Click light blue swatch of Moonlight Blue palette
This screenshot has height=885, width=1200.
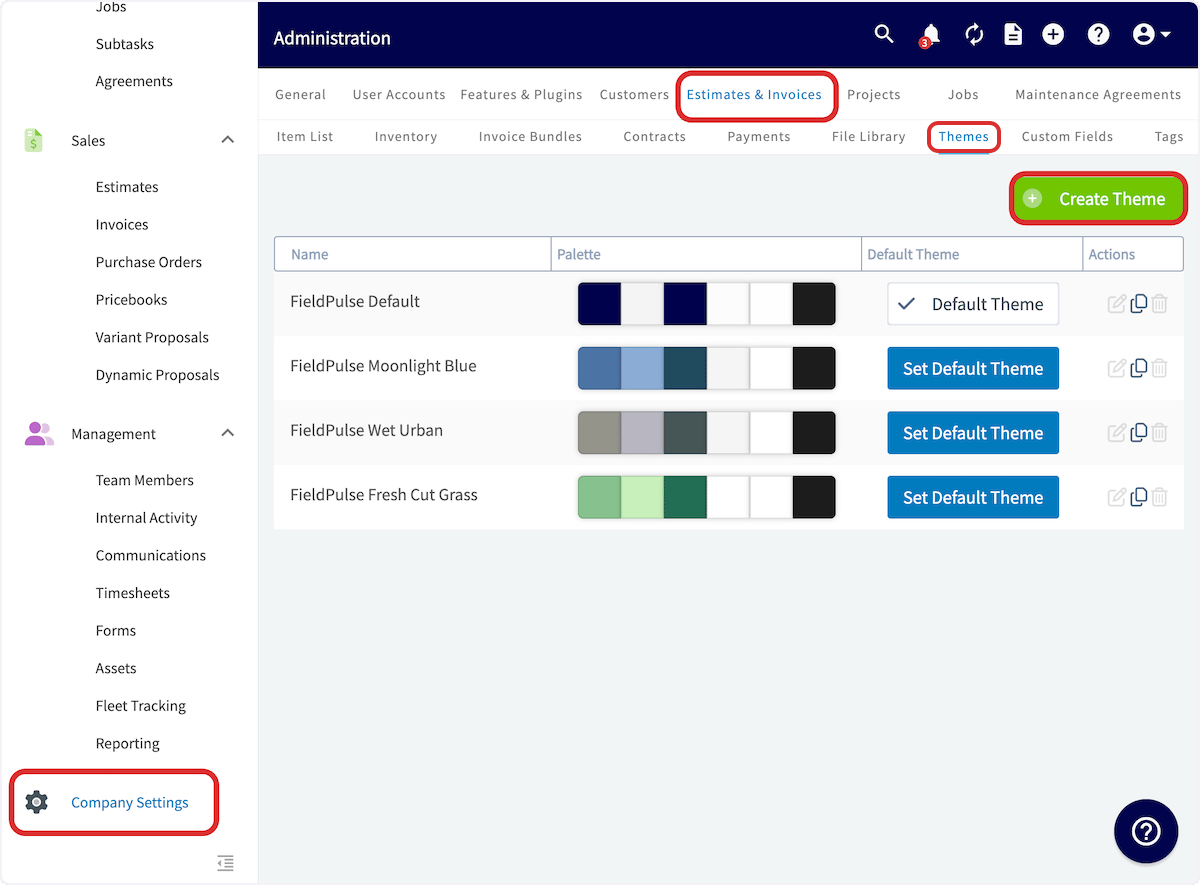point(642,368)
